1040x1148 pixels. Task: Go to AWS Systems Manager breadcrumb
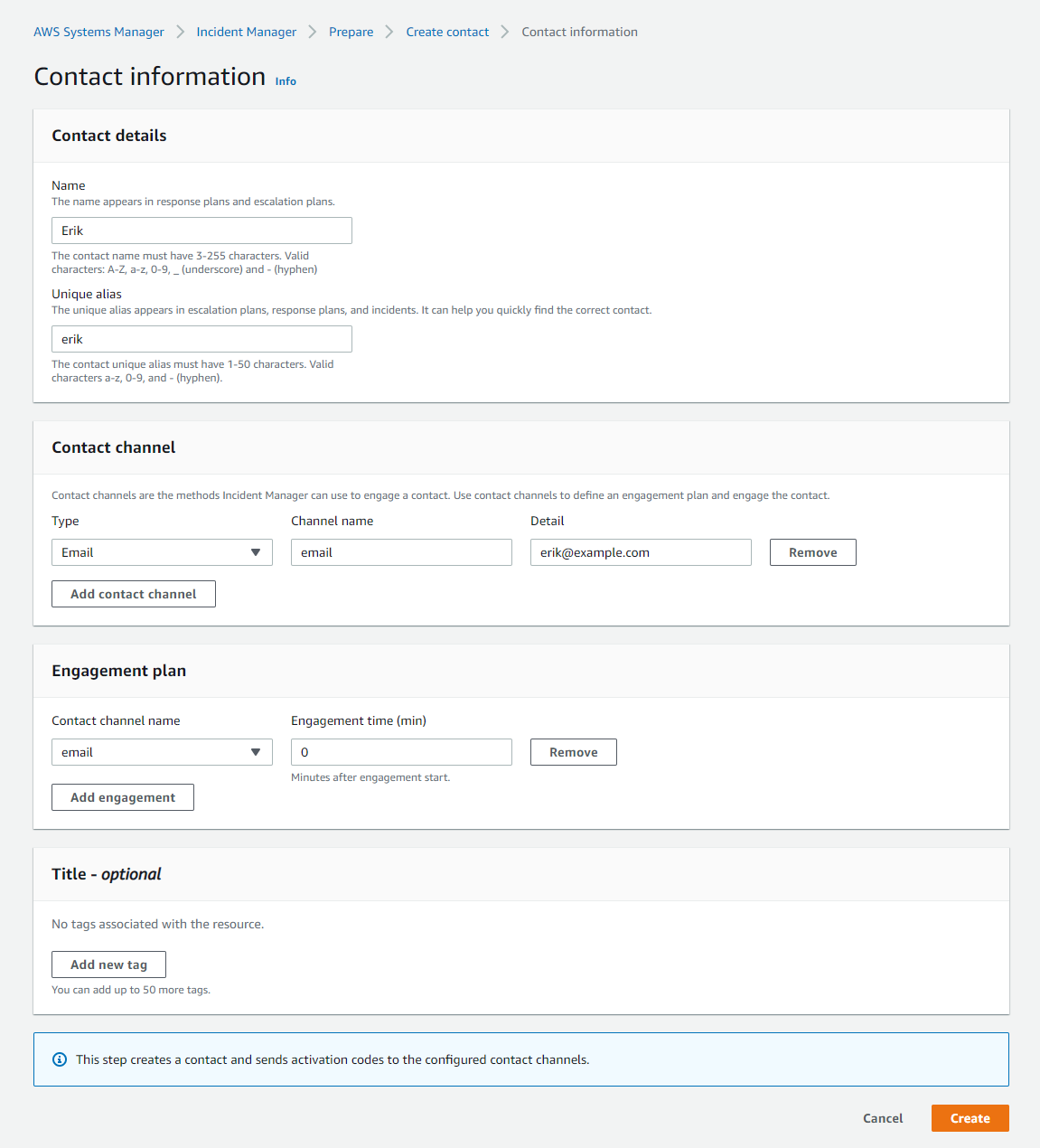pos(98,32)
